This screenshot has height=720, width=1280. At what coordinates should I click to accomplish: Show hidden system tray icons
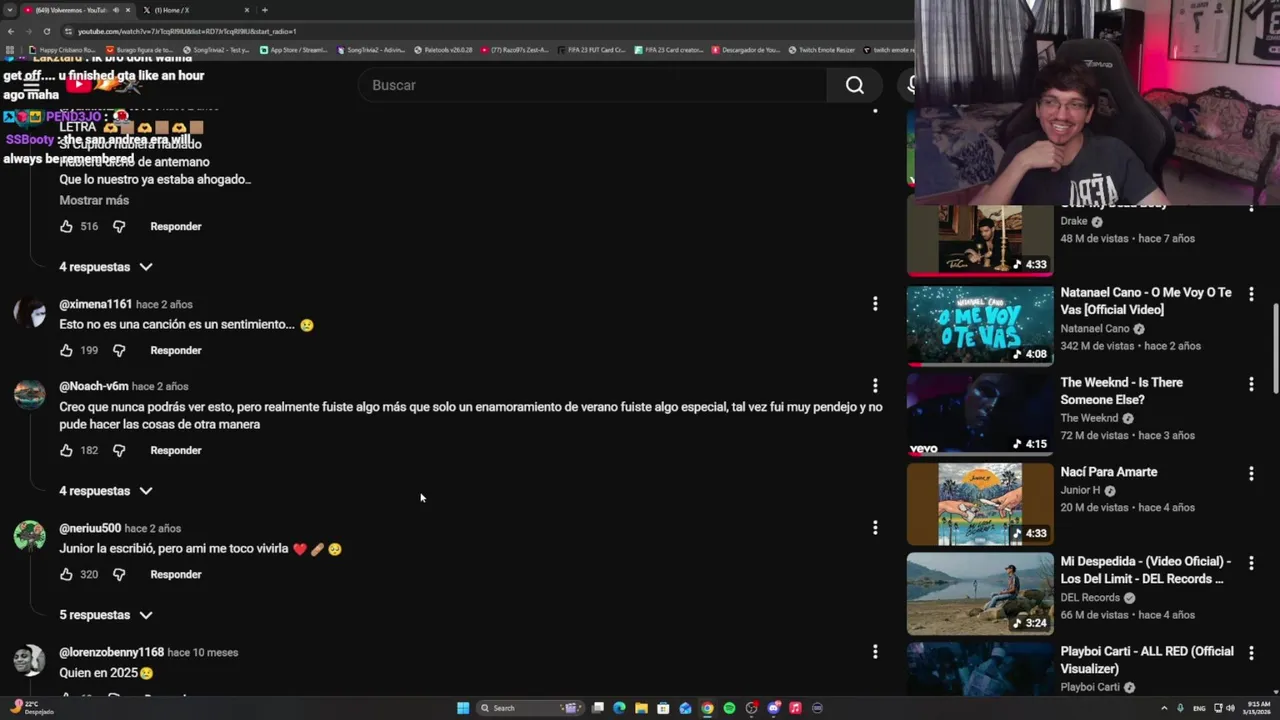pos(1165,708)
